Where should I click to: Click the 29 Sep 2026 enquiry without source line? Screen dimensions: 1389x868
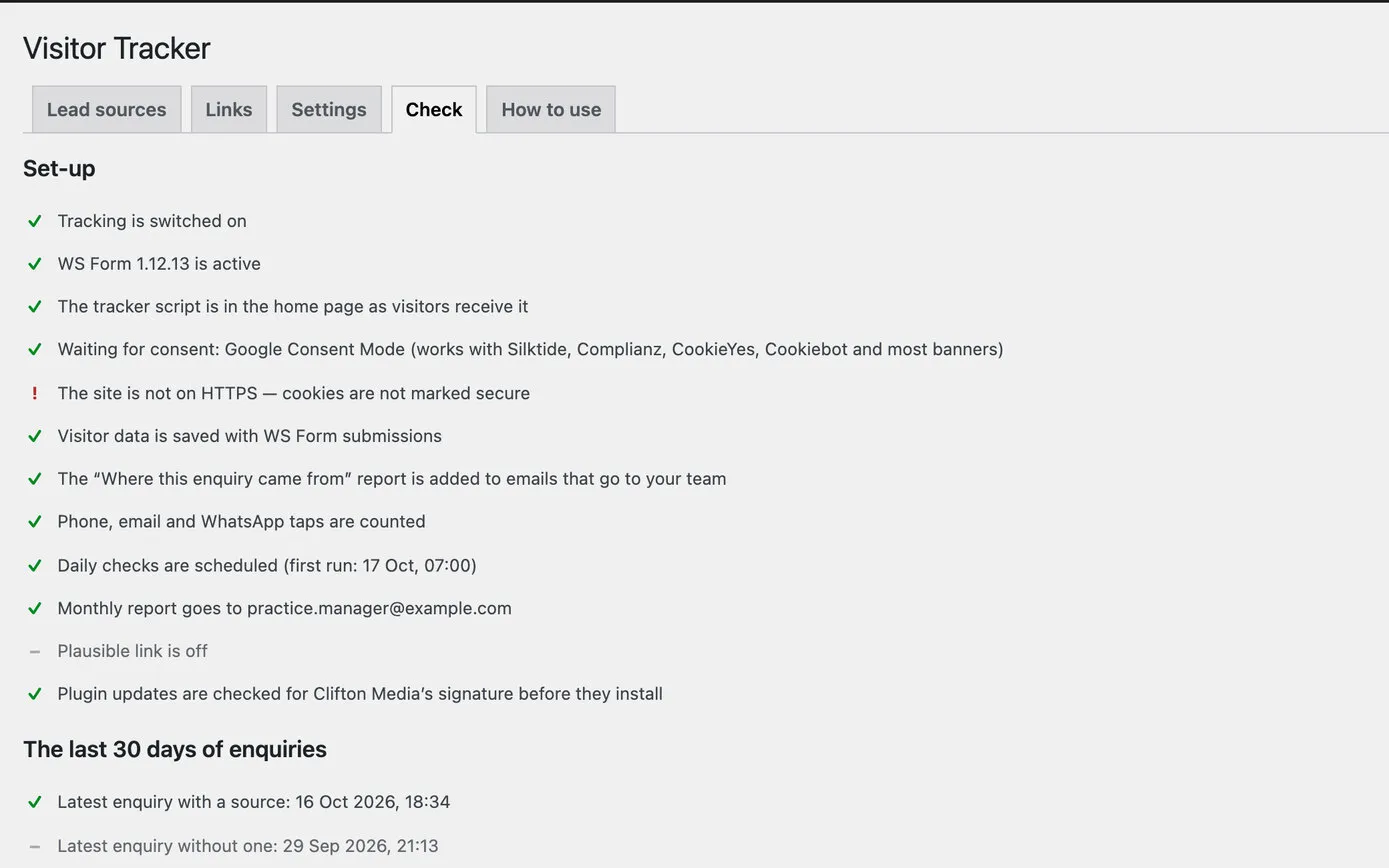click(x=248, y=846)
